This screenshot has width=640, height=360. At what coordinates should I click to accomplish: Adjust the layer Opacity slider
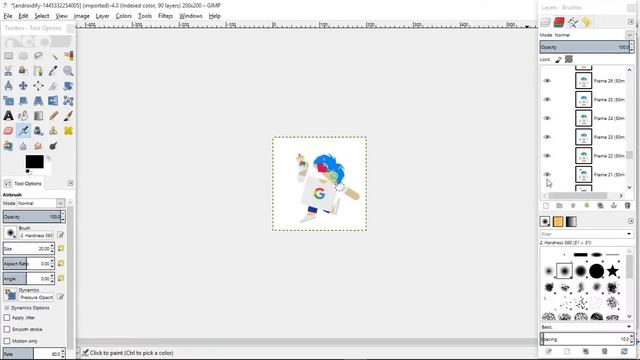(x=587, y=47)
